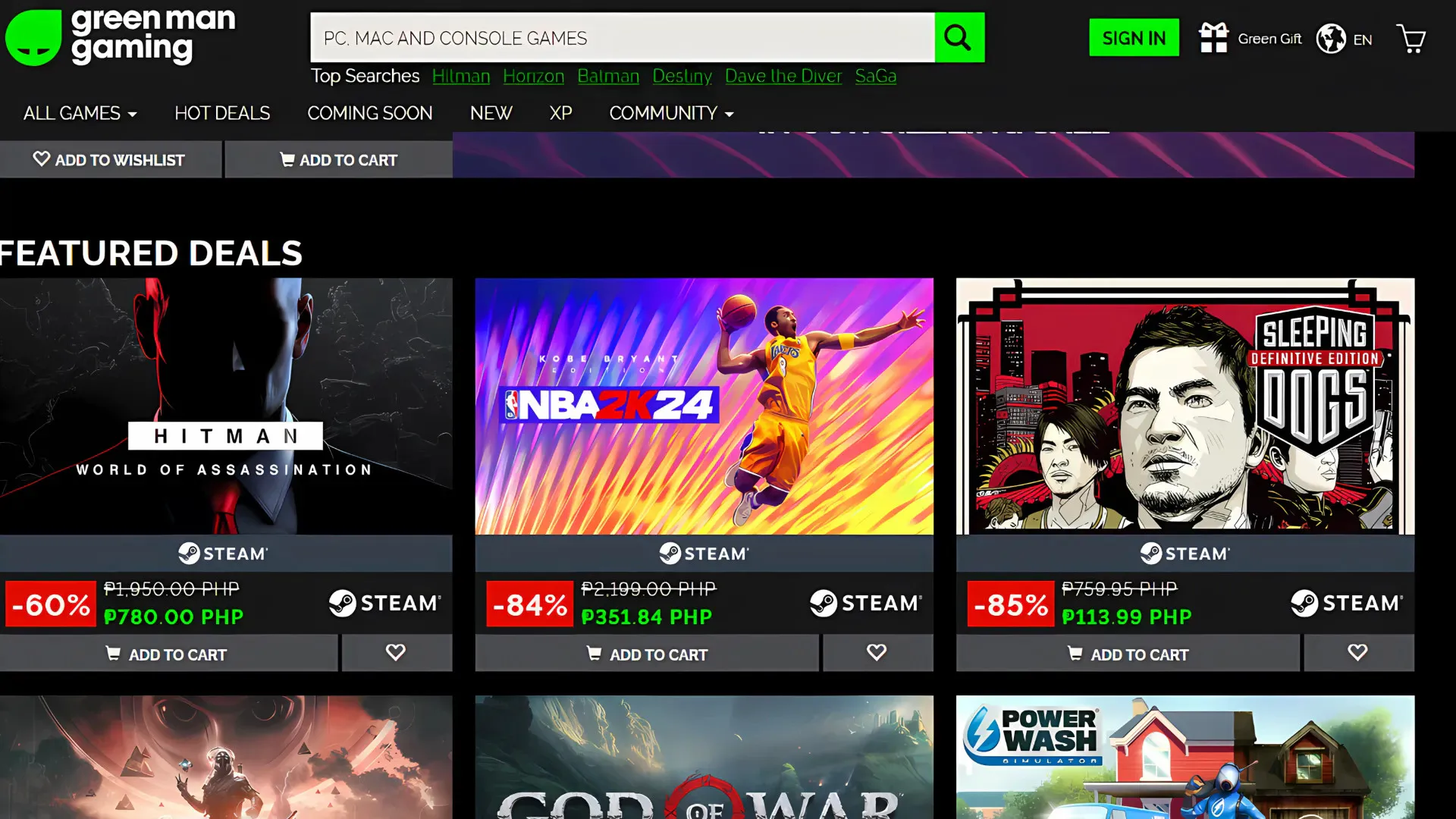This screenshot has height=819, width=1456.
Task: Add NBA 2K24 to cart
Action: (x=647, y=654)
